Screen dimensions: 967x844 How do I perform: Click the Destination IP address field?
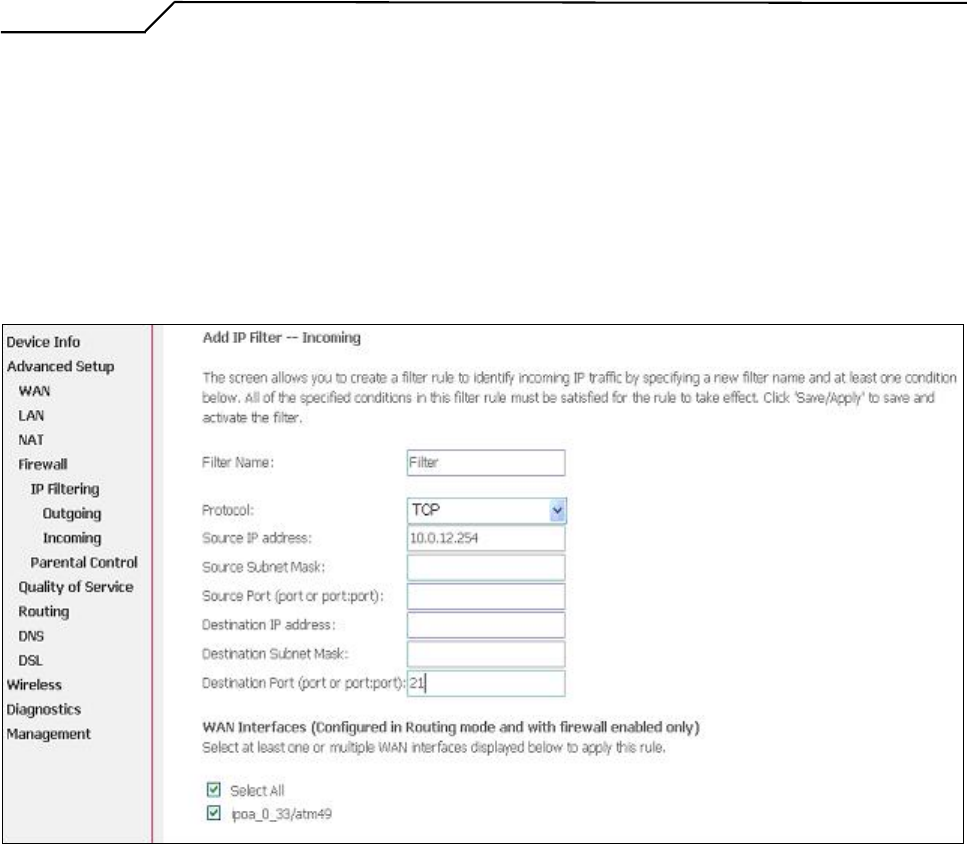(x=486, y=625)
